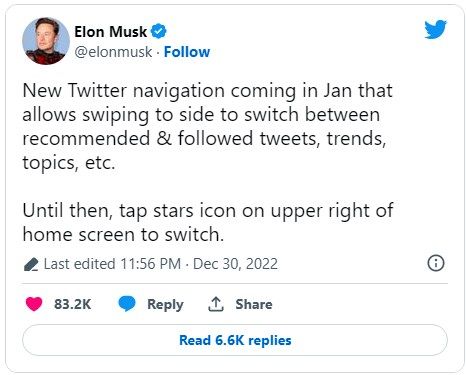Click the Twitter bird logo
Screen dimensions: 466x375
click(435, 29)
